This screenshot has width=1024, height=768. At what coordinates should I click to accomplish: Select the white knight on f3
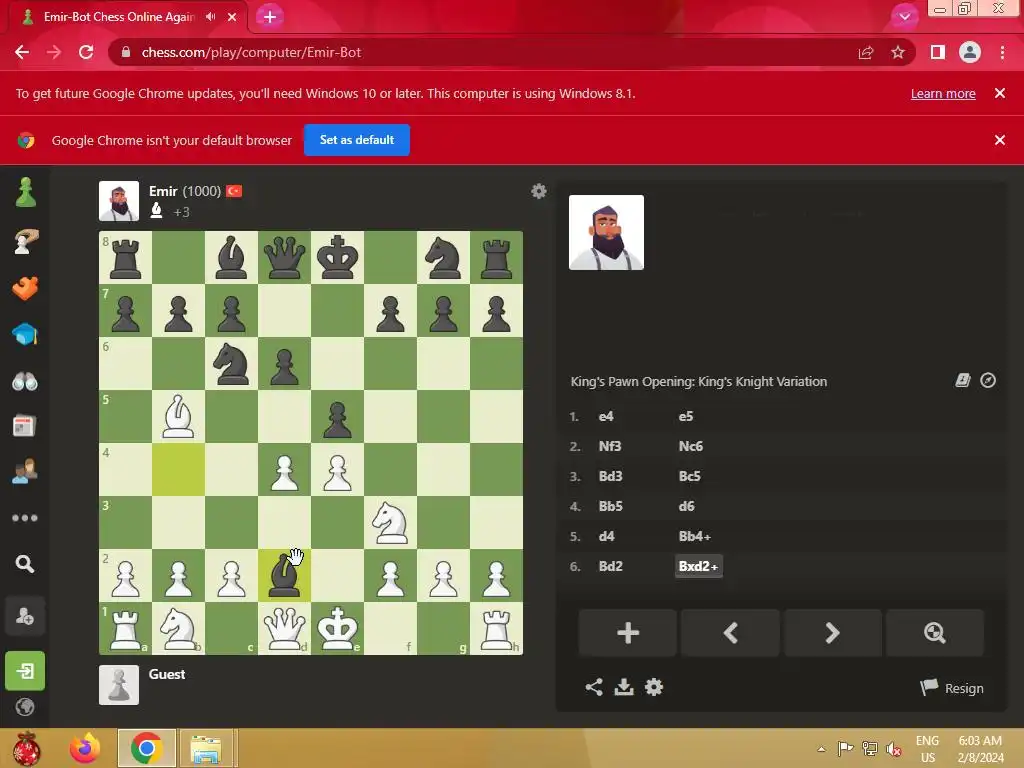390,522
